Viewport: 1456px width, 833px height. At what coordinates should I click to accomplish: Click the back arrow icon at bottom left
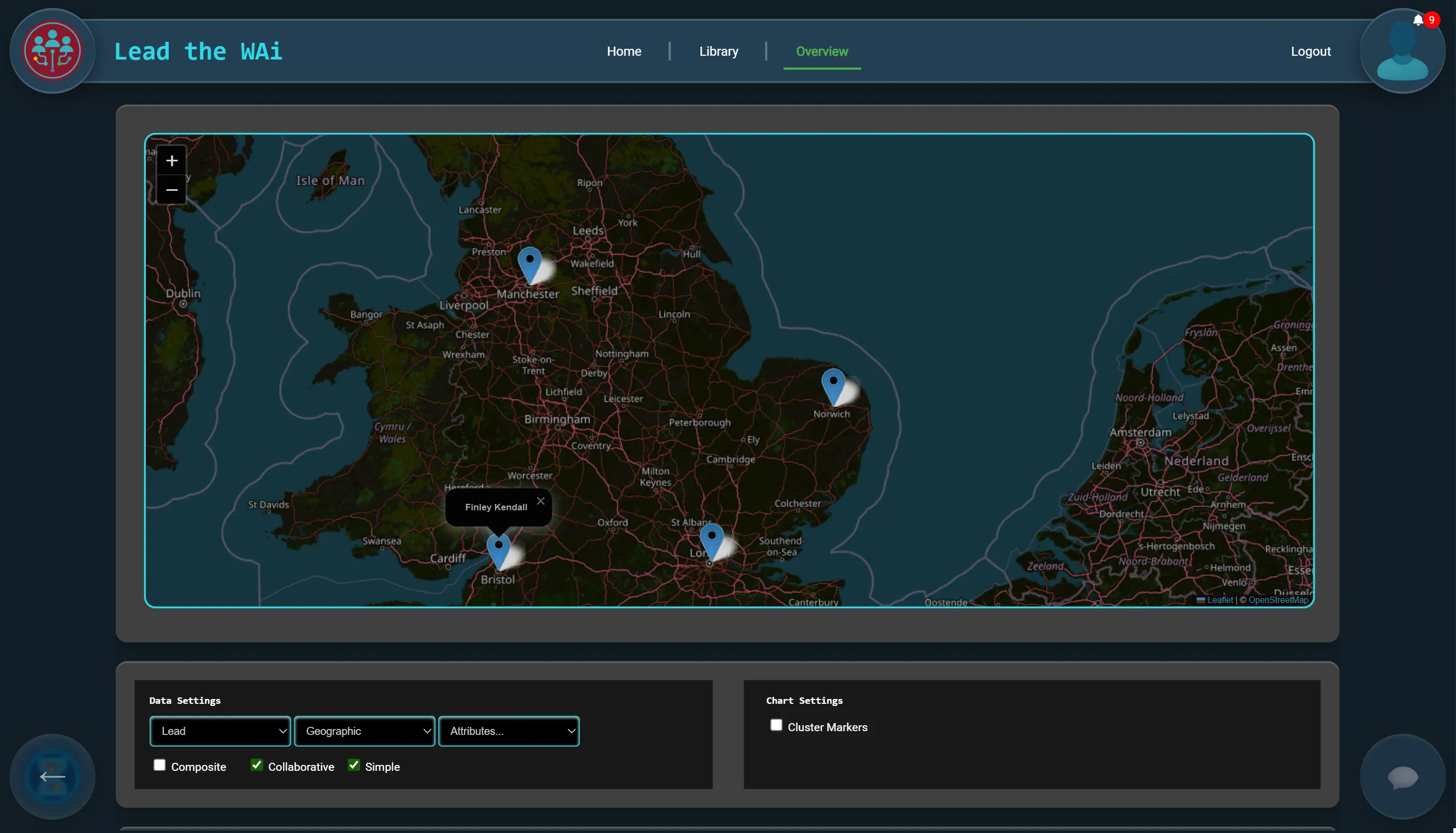[52, 776]
